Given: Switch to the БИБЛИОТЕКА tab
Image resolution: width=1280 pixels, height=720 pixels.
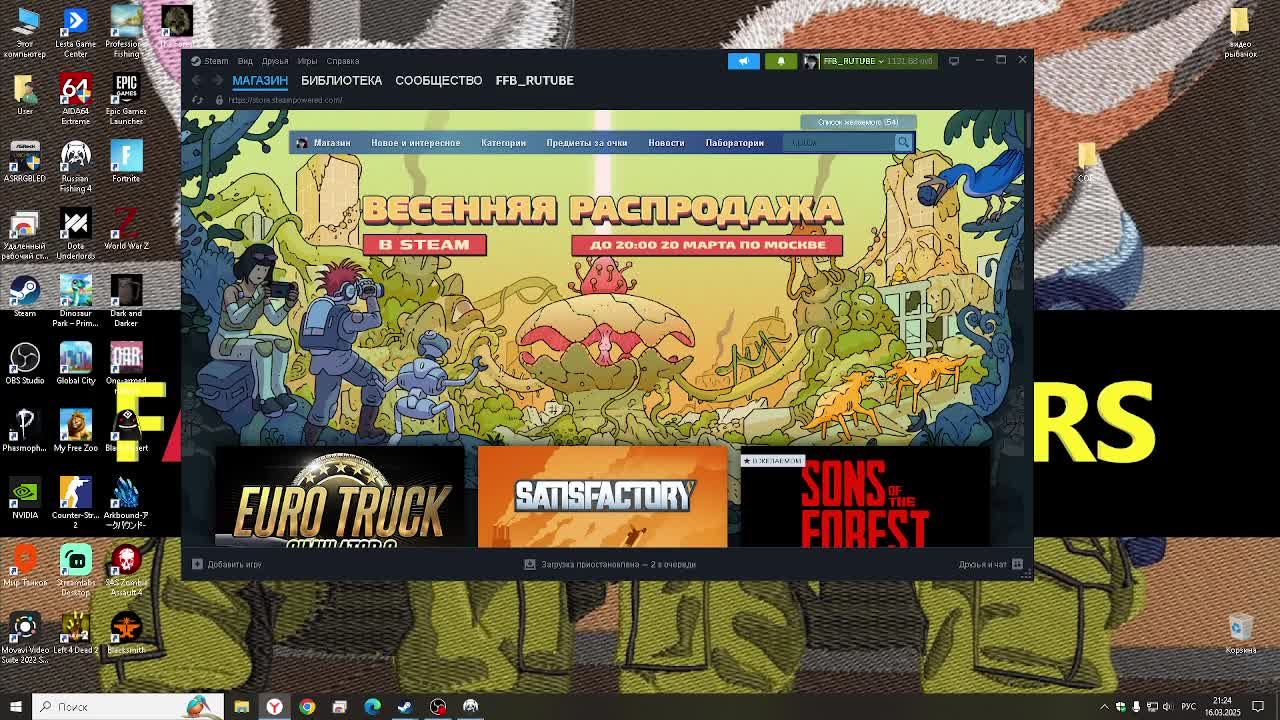Looking at the screenshot, I should click(341, 80).
